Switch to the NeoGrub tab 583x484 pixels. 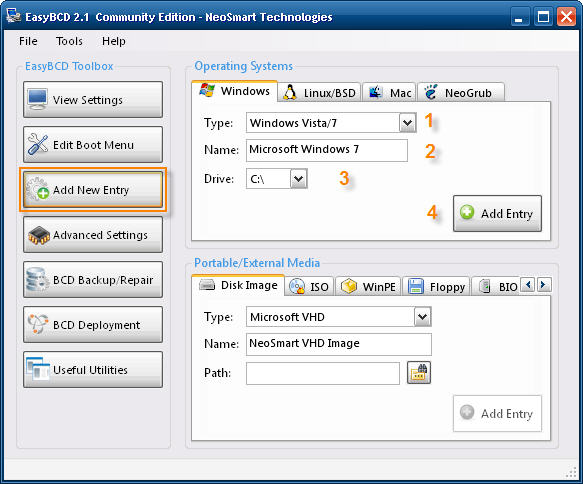[461, 92]
